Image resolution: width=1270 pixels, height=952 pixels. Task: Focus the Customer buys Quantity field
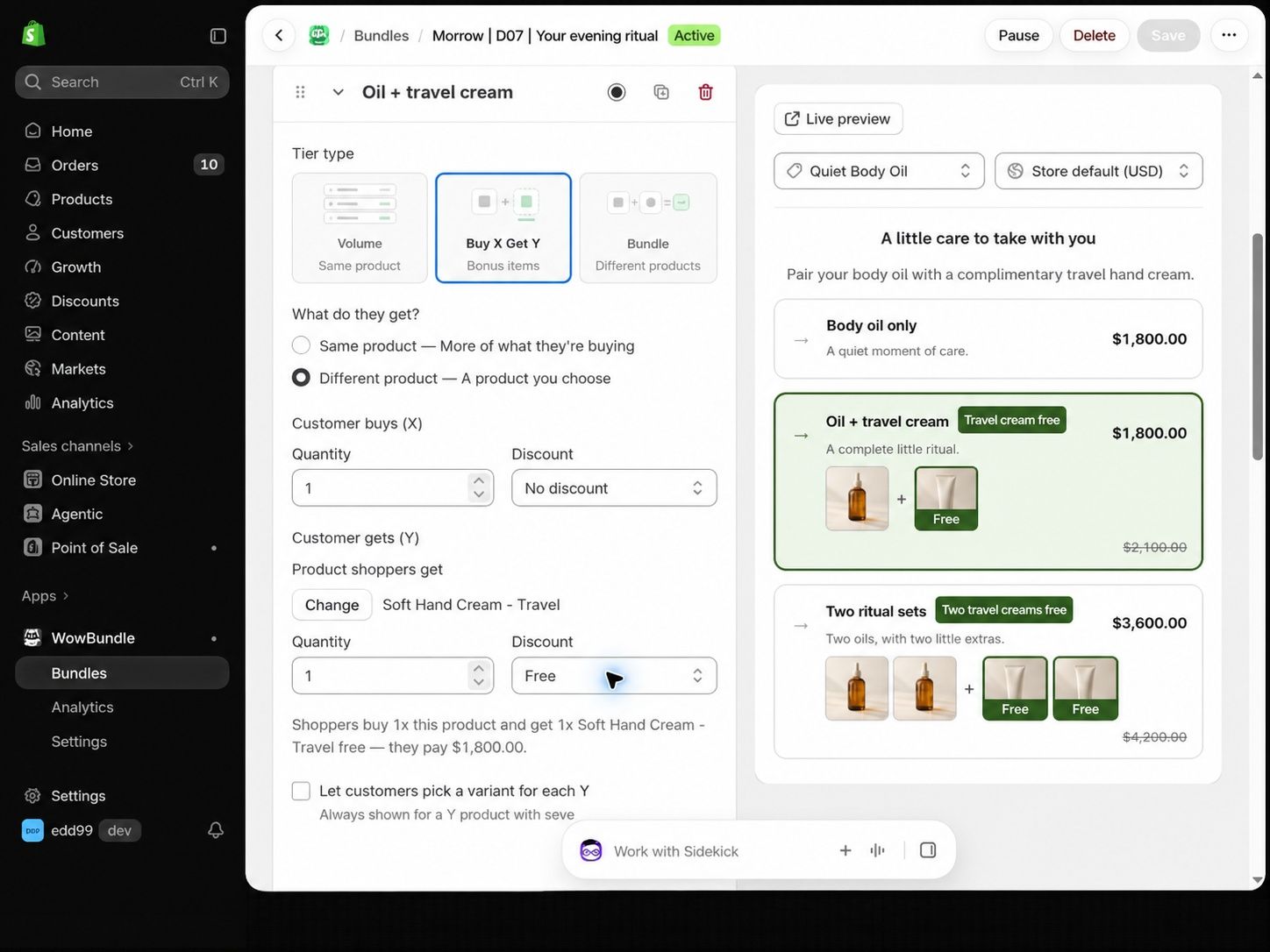tap(393, 488)
